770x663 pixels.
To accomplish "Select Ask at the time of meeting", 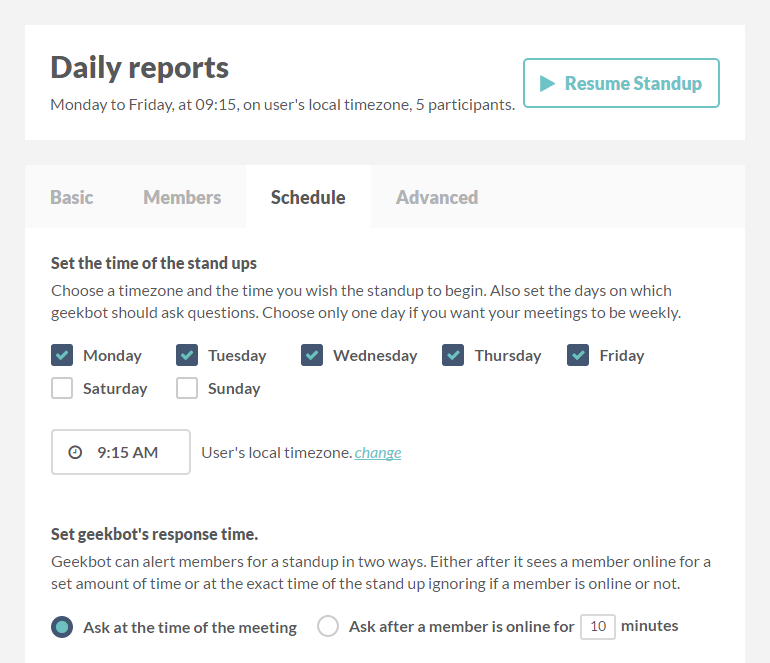I will coord(62,627).
